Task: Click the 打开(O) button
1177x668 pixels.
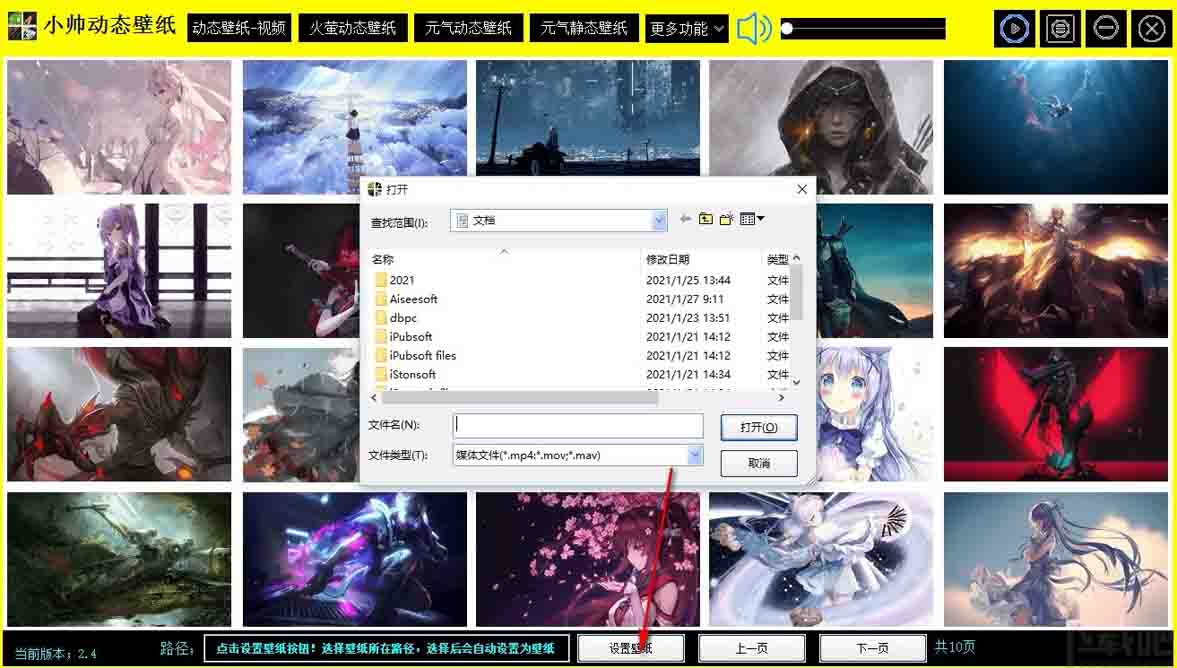Action: tap(759, 427)
